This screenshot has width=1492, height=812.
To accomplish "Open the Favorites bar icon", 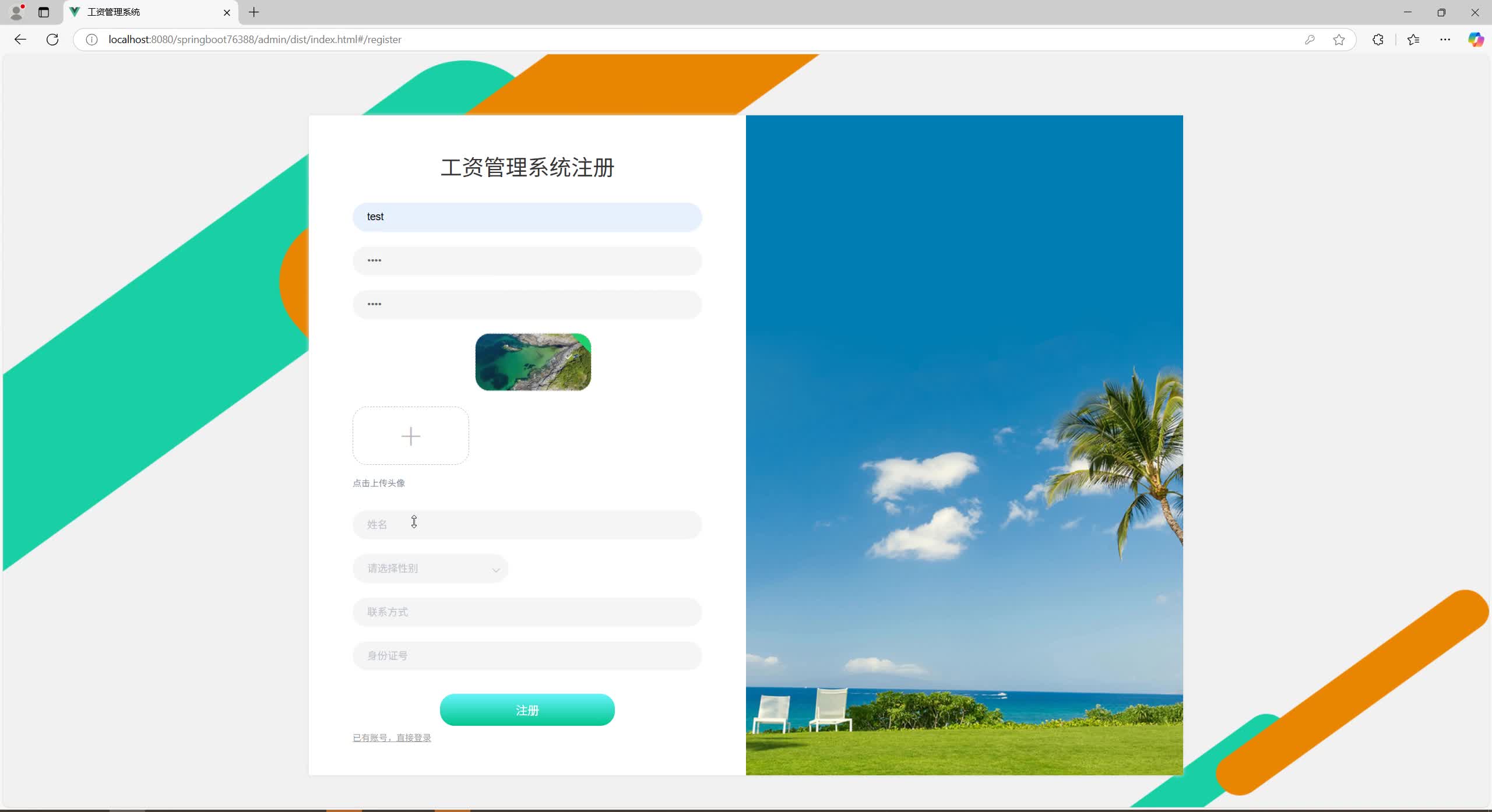I will [1413, 39].
